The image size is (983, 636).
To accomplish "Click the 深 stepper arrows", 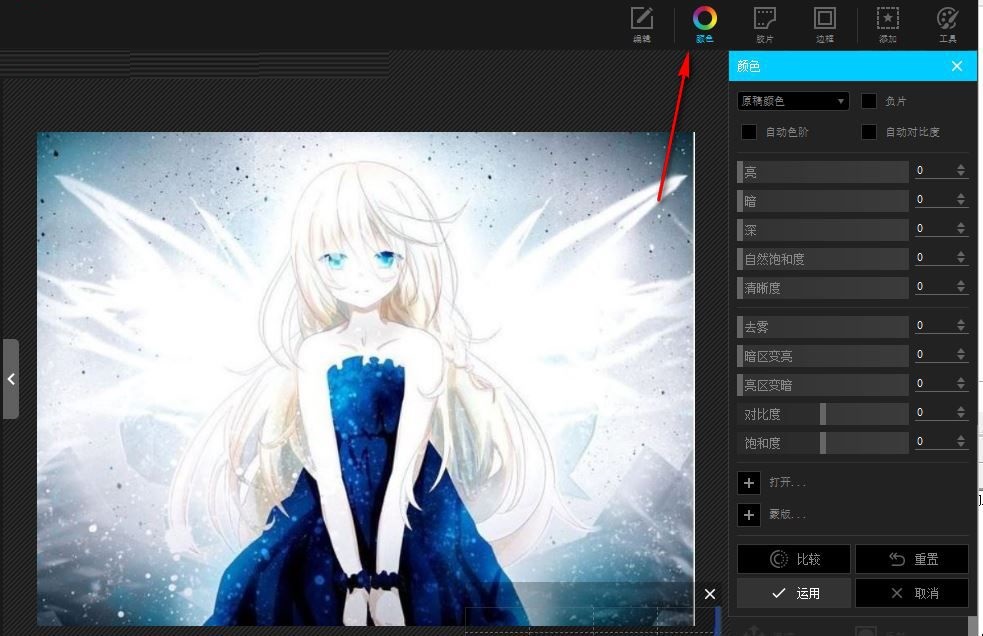I will pos(960,228).
